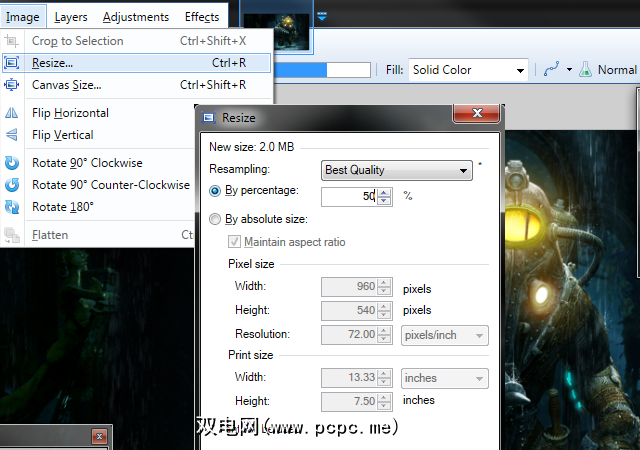Select the open image thumbnail
This screenshot has width=640, height=450.
(277, 31)
